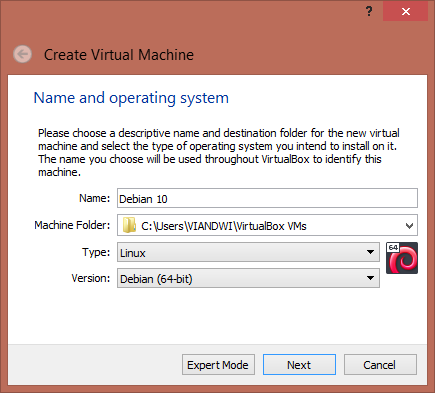
Task: Open the Type dropdown showing Linux
Action: [x=248, y=252]
